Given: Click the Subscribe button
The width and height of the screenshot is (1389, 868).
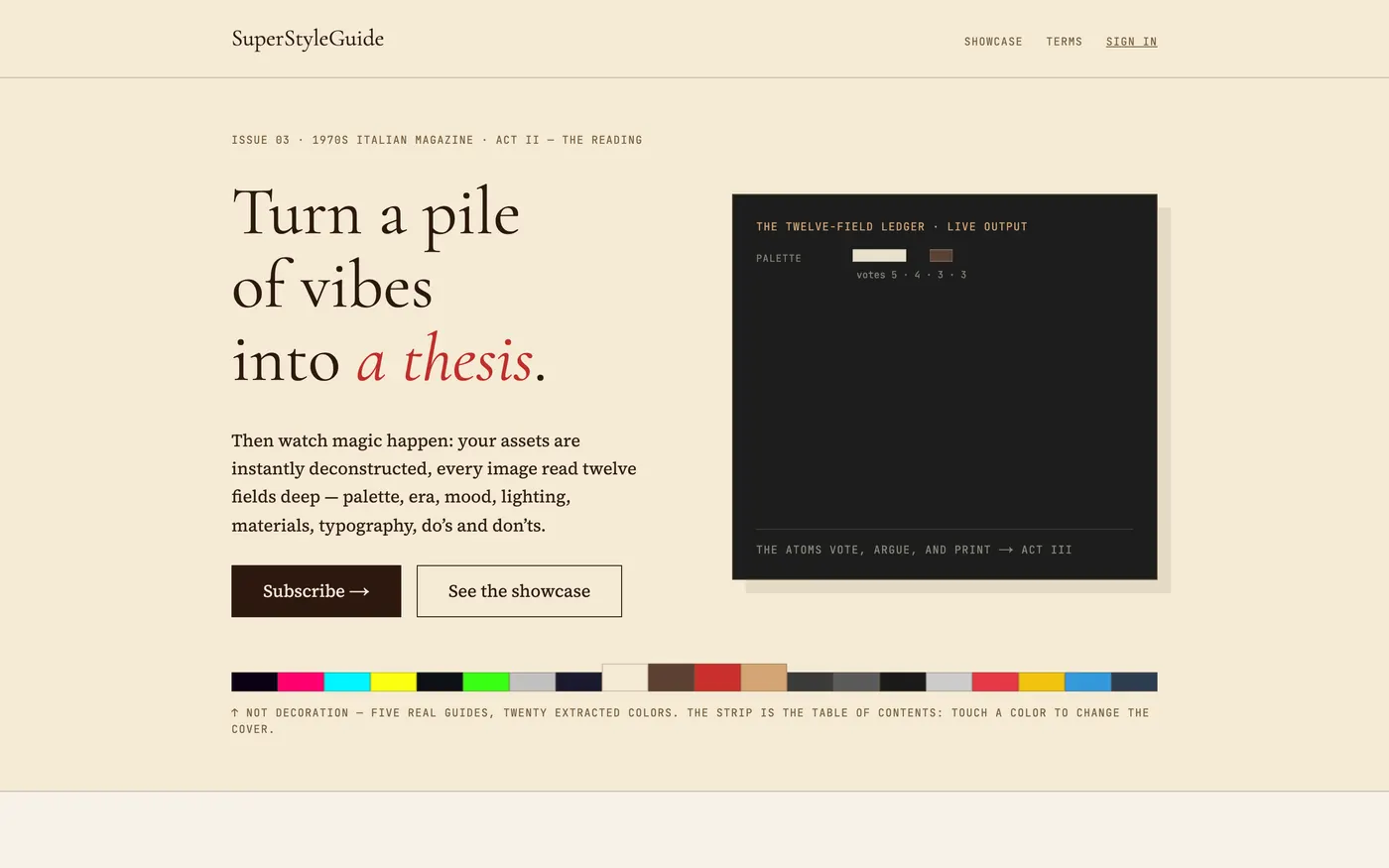Looking at the screenshot, I should pyautogui.click(x=316, y=591).
